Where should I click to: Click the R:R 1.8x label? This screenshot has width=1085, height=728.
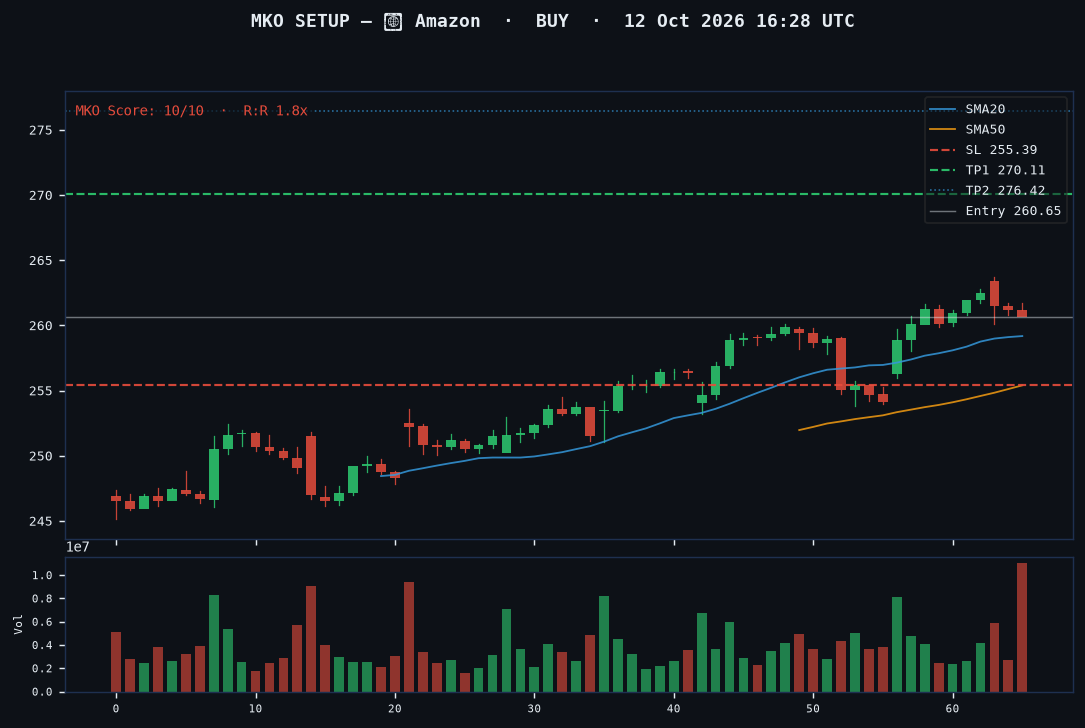[x=275, y=111]
